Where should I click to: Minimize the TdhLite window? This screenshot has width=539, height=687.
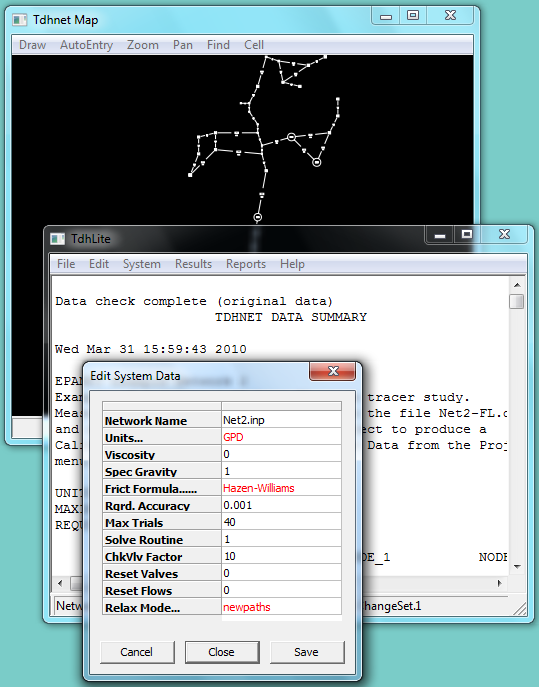[440, 235]
